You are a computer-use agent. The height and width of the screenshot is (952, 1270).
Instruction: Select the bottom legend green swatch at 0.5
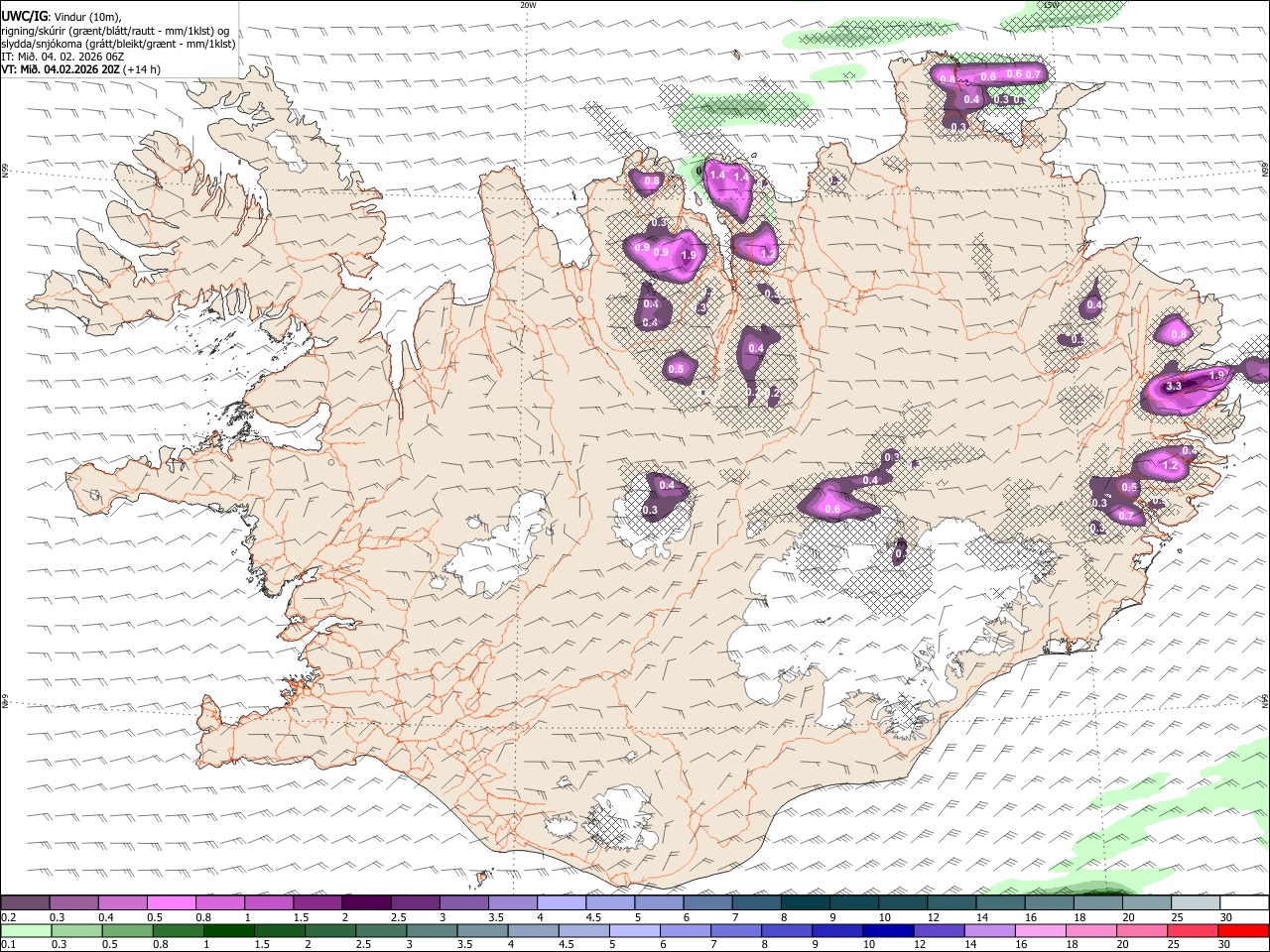click(127, 930)
